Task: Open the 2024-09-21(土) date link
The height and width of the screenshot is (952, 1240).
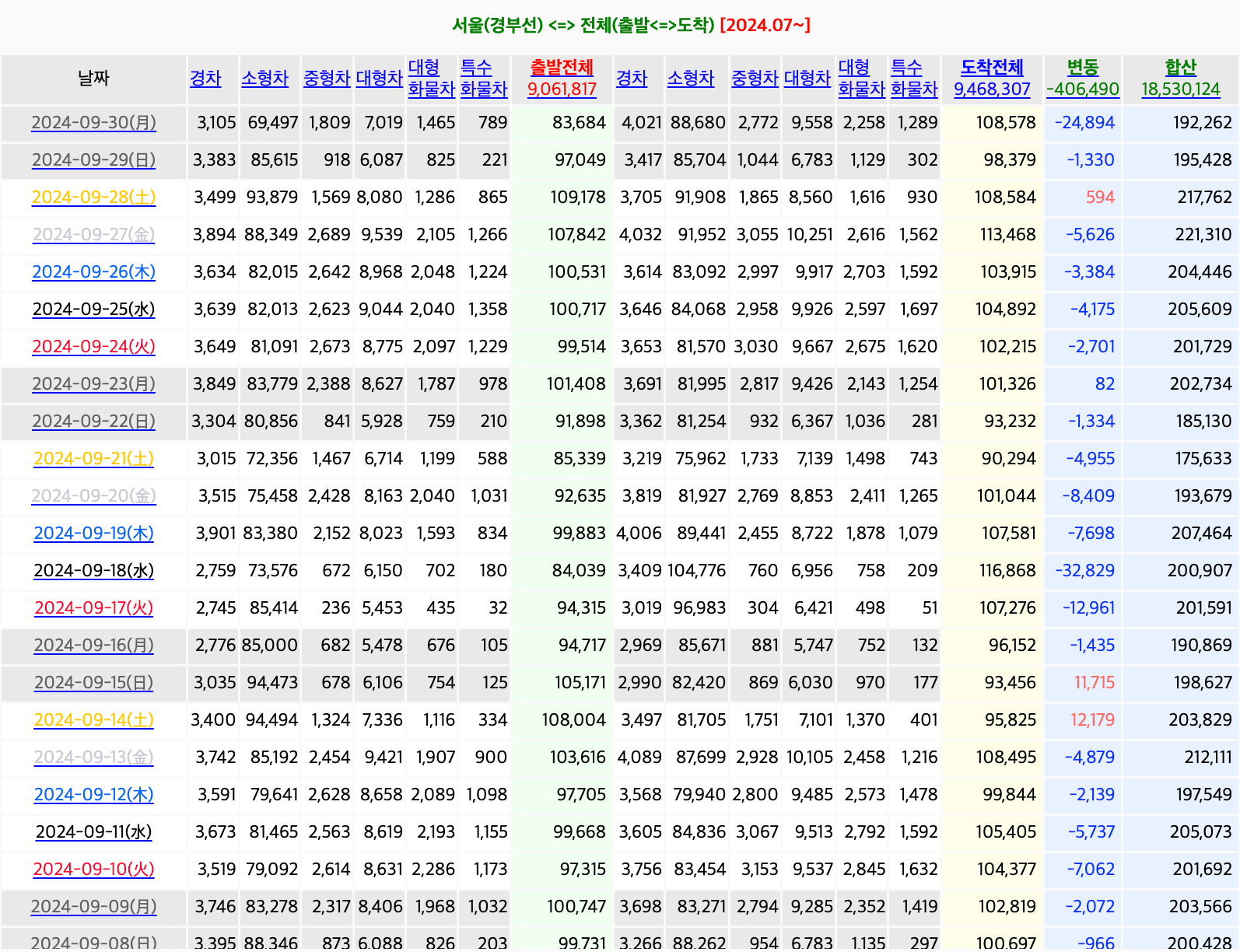Action: point(93,459)
